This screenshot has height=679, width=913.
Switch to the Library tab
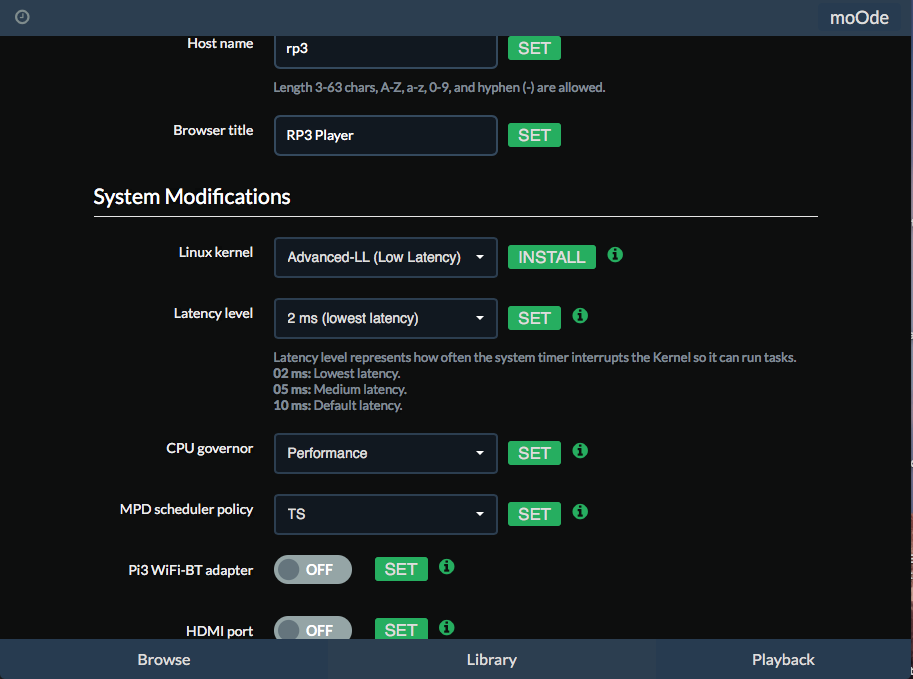(491, 659)
